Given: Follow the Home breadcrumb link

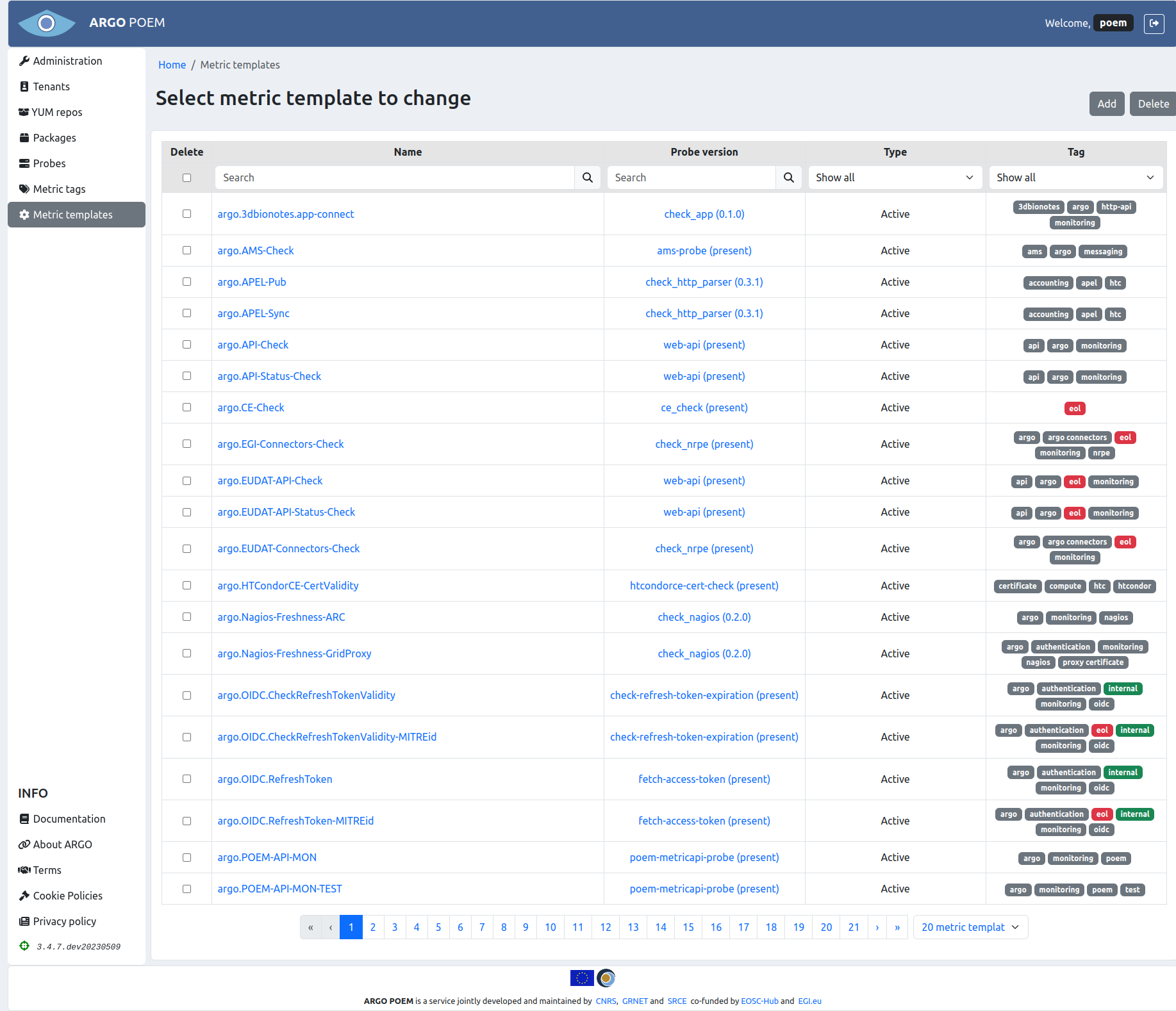Looking at the screenshot, I should coord(172,64).
